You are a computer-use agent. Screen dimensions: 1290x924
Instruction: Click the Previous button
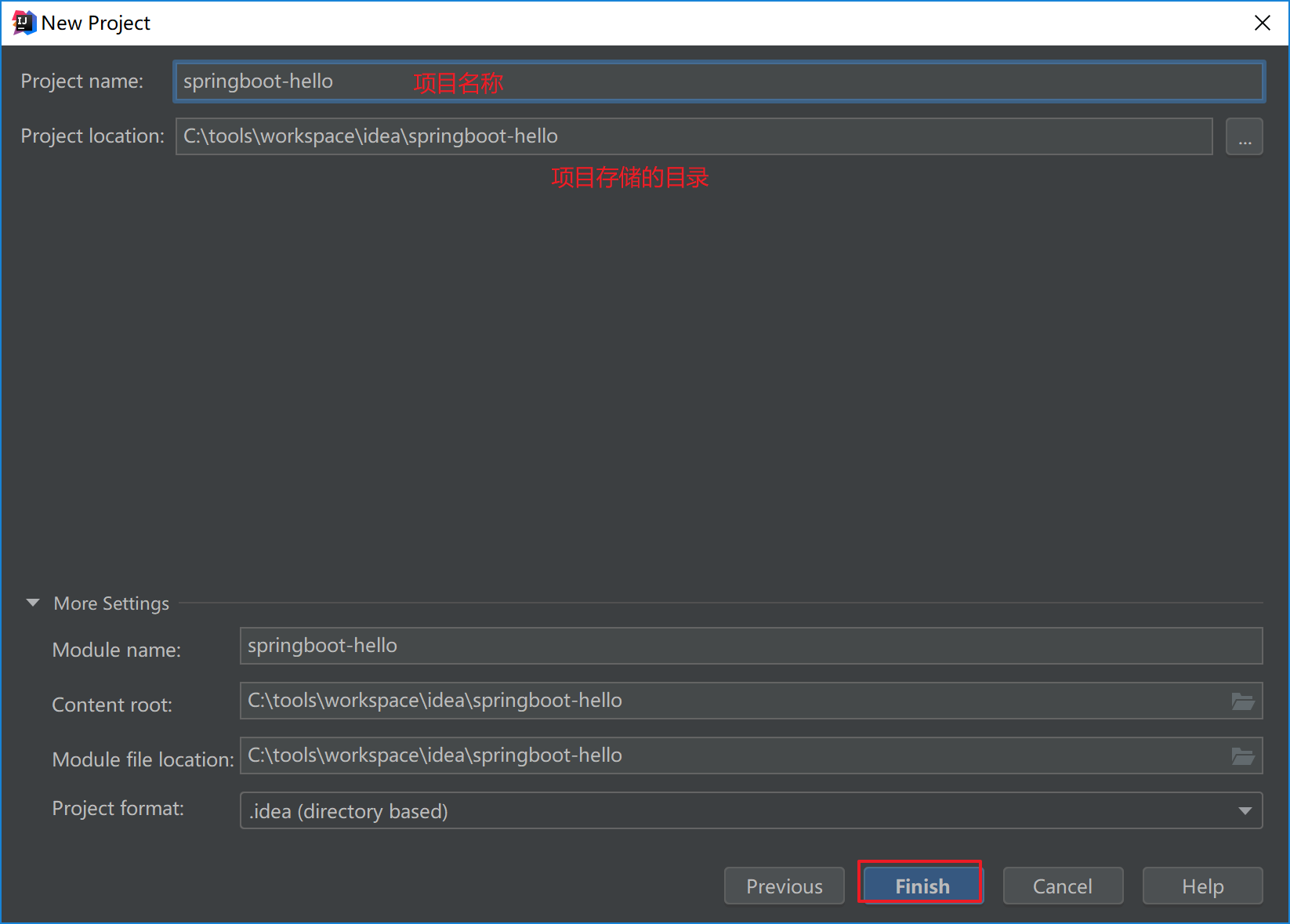[x=785, y=886]
